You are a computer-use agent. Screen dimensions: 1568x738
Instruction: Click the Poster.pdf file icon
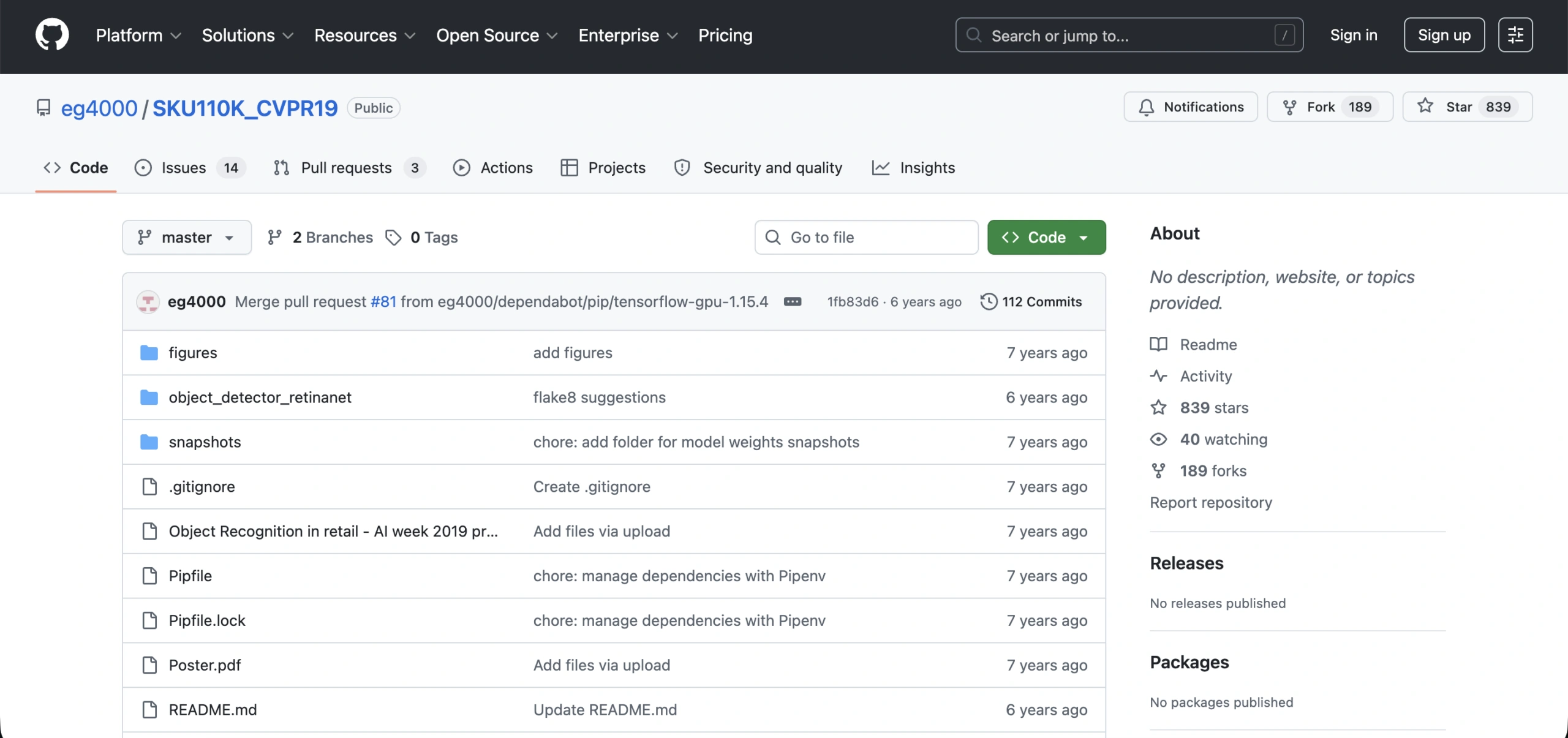[x=149, y=665]
